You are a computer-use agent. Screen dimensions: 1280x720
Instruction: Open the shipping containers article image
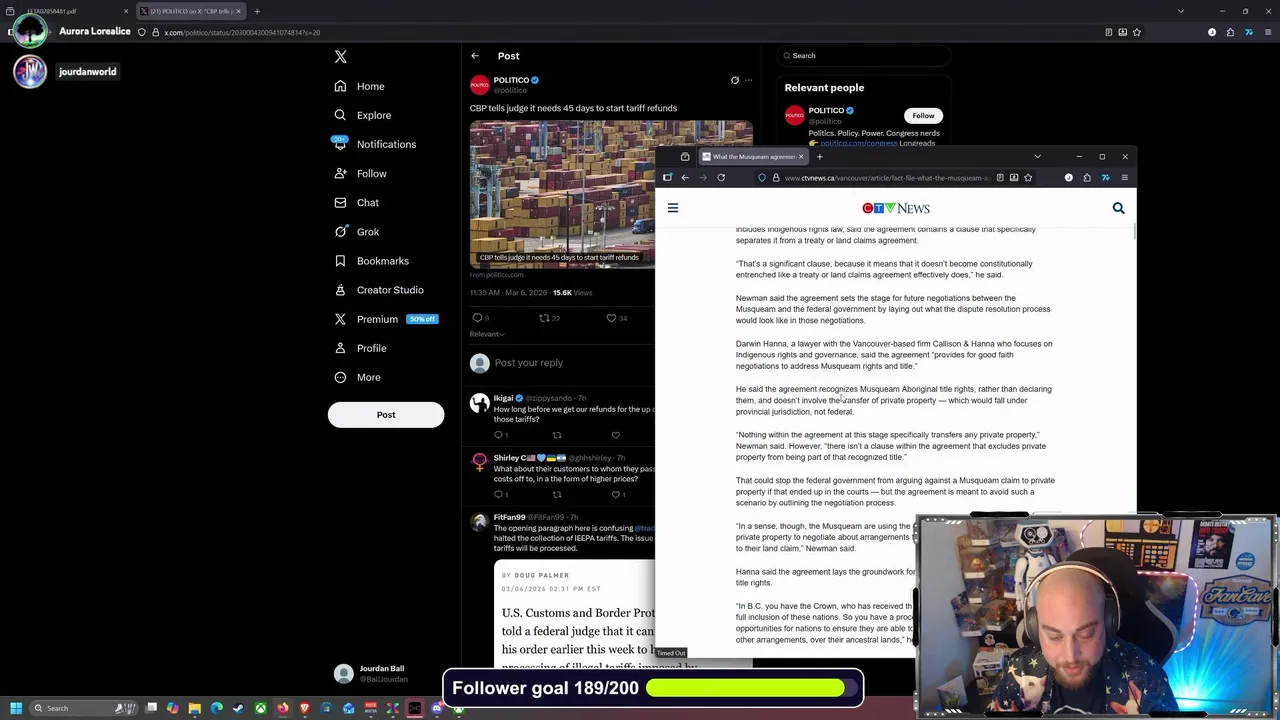pos(562,194)
